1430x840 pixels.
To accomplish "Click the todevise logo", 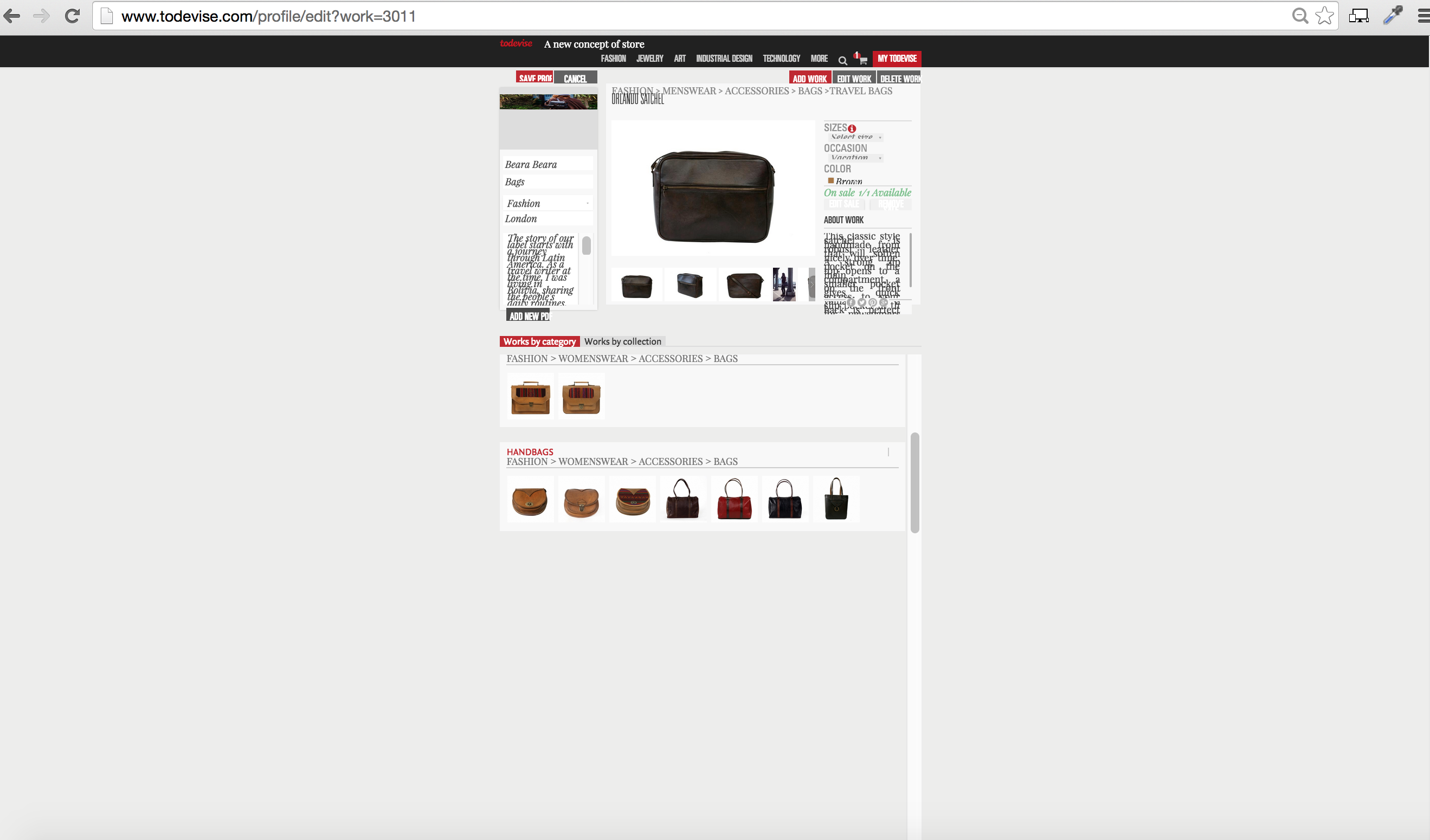I will click(x=516, y=43).
